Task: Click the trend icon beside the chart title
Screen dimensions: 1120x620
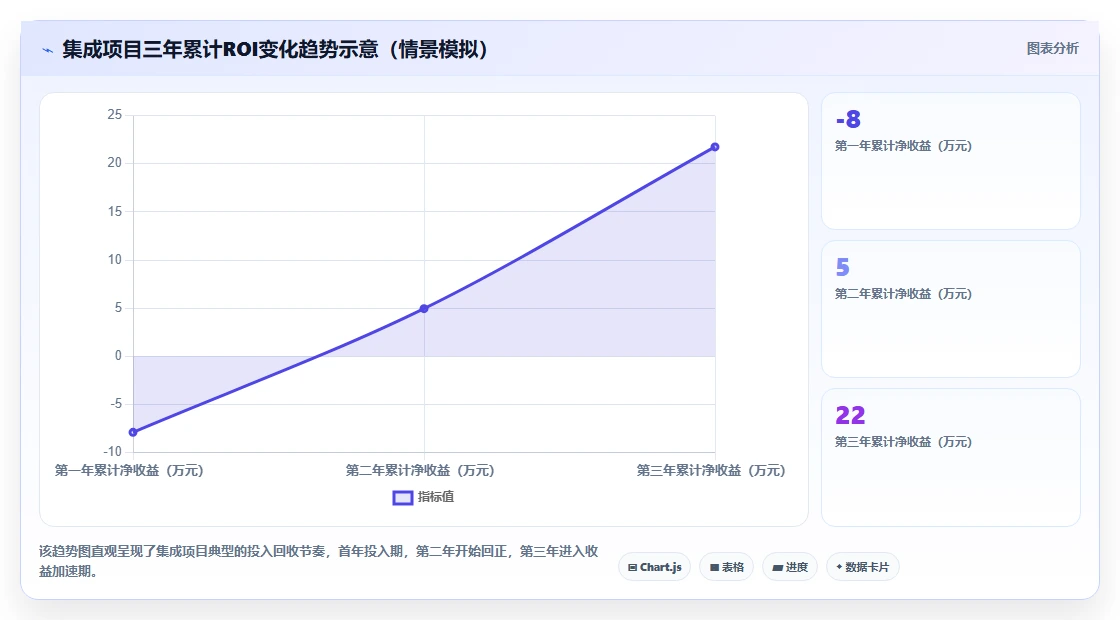Action: point(48,50)
